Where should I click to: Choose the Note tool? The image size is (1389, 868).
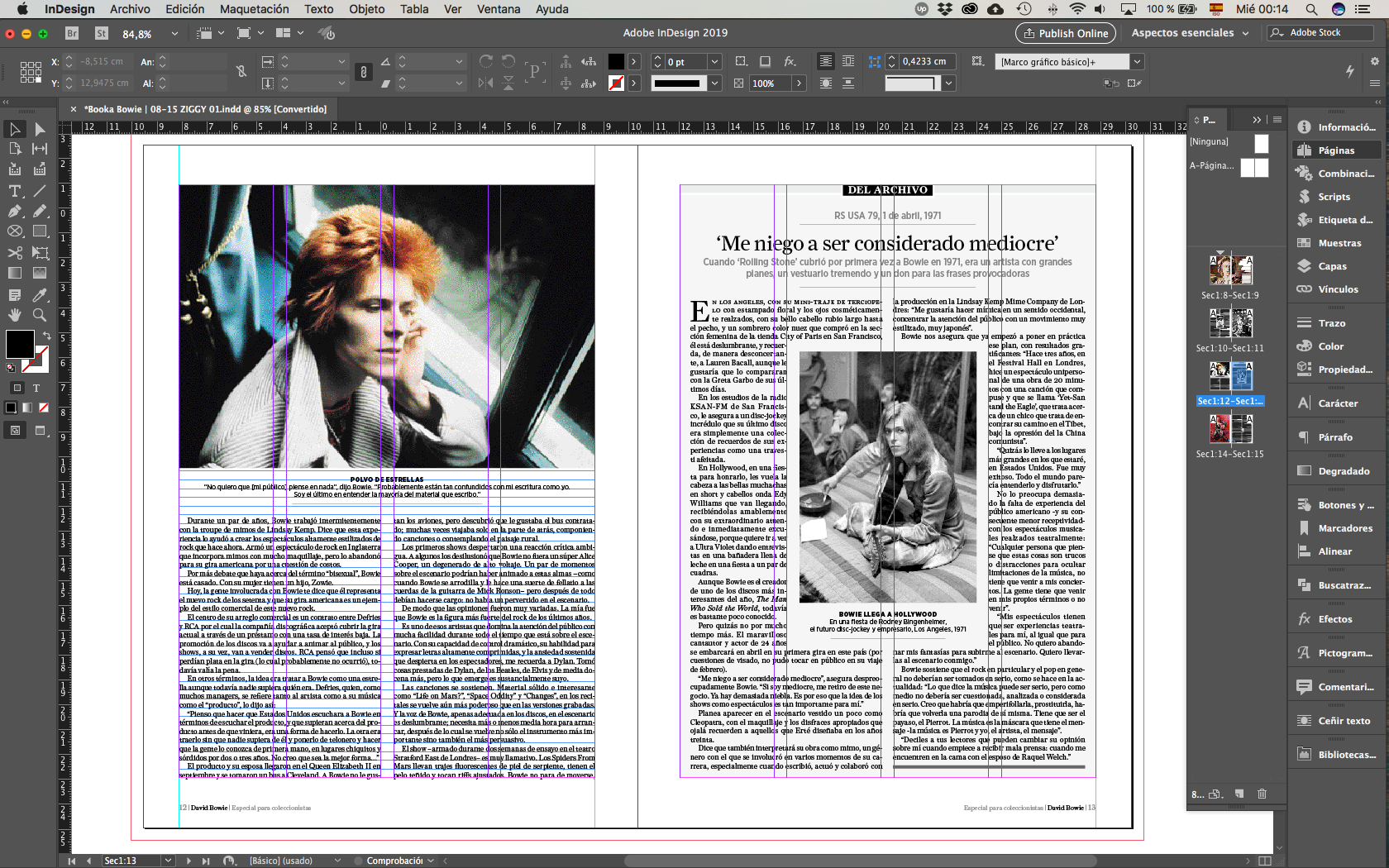pyautogui.click(x=15, y=294)
